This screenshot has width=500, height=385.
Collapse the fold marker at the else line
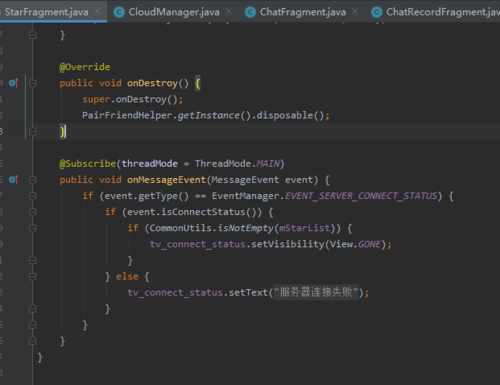(x=32, y=277)
